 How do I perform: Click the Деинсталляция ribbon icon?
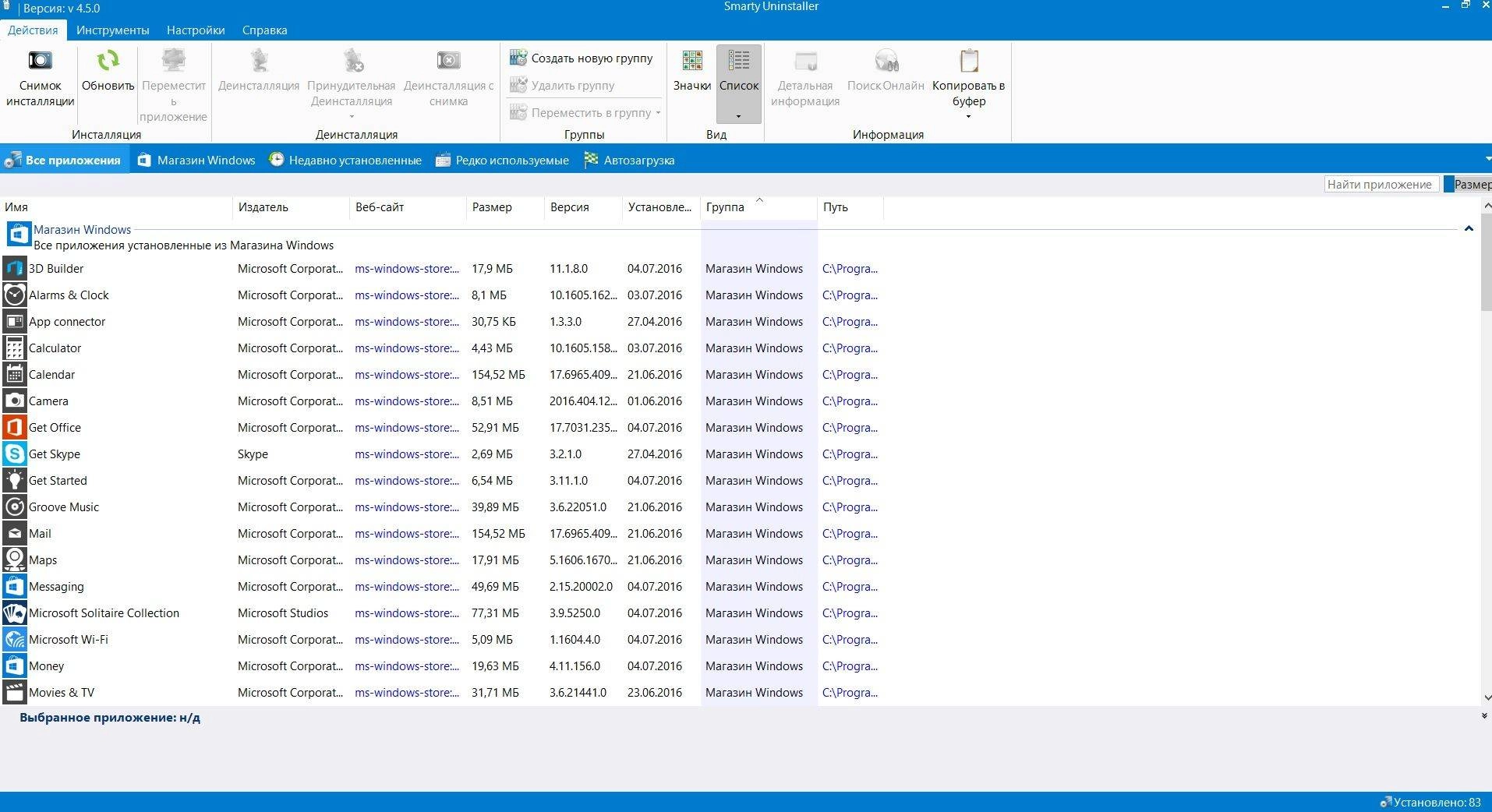tap(259, 61)
